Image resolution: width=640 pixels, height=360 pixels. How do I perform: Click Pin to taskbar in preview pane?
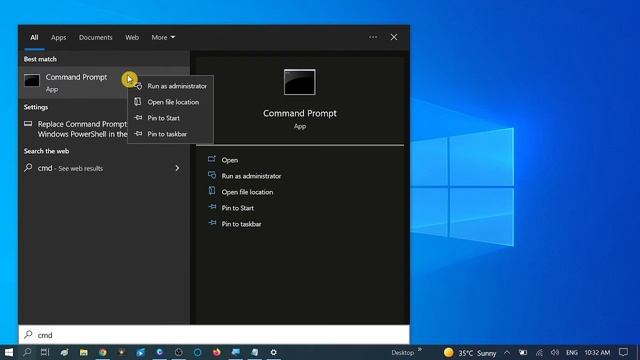[241, 224]
